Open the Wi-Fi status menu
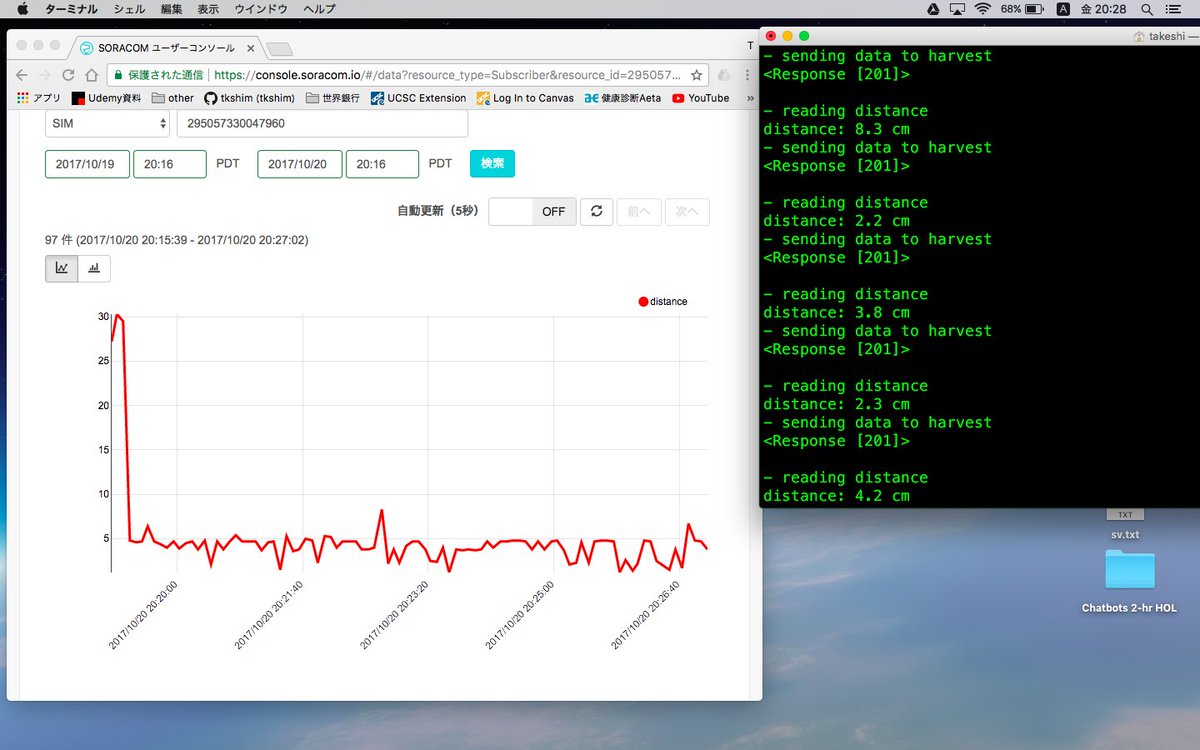 [982, 9]
